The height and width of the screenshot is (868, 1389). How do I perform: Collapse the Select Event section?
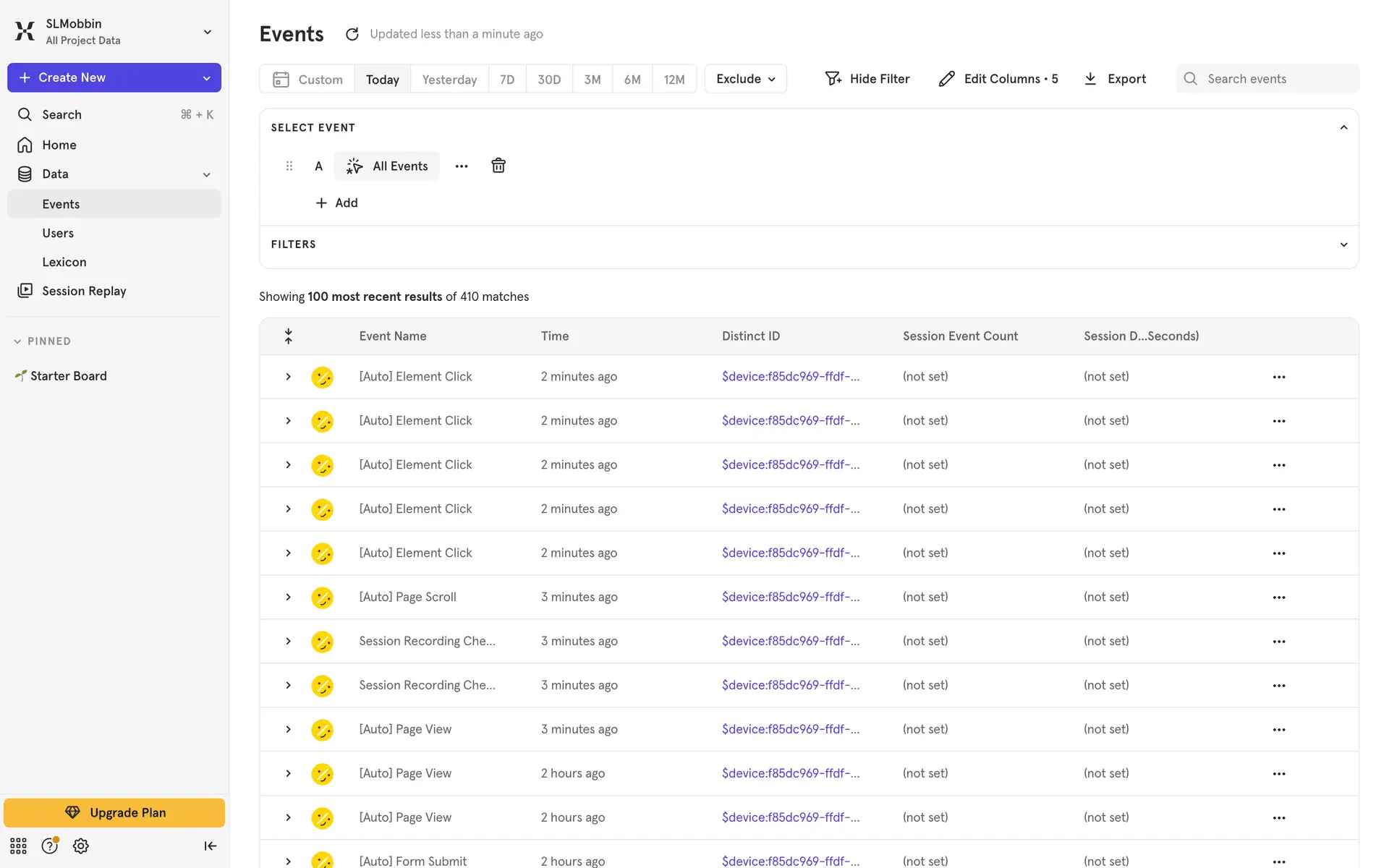point(1343,127)
